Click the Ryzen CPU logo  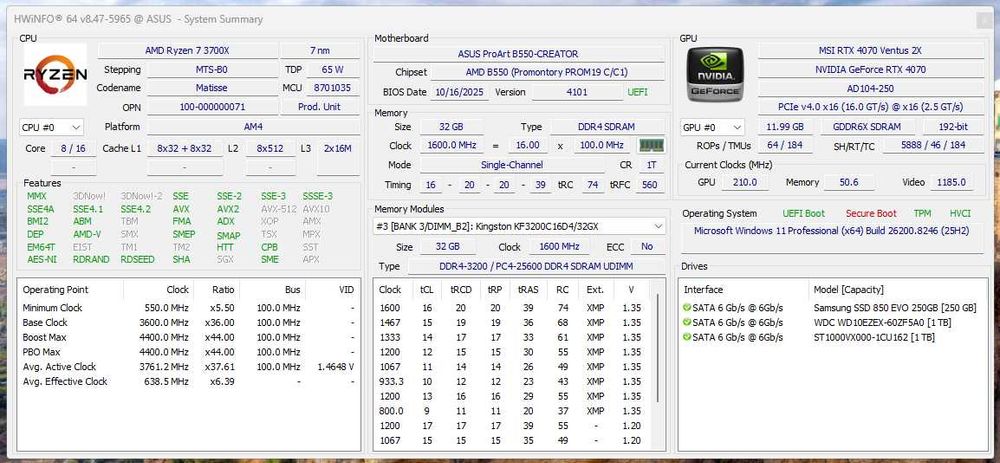55,75
